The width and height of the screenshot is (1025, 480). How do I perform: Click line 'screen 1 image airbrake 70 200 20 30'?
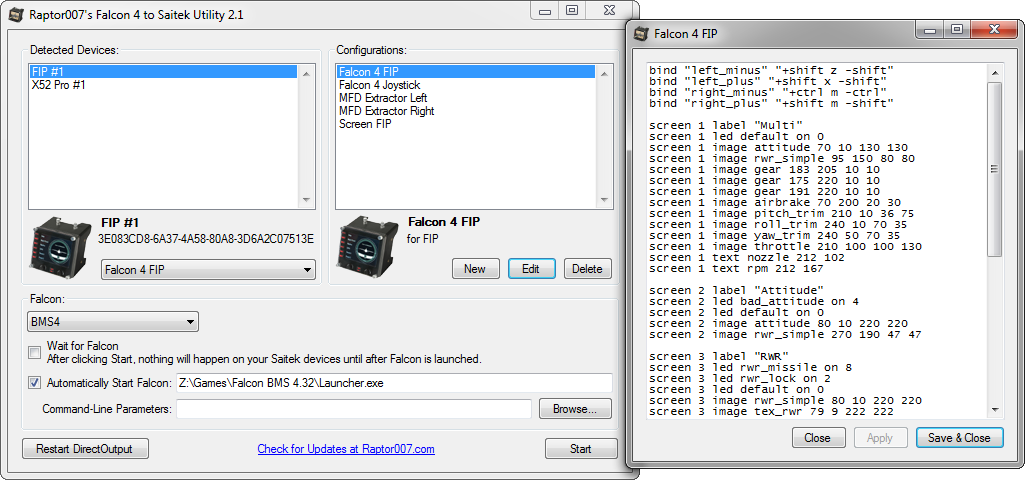(775, 203)
